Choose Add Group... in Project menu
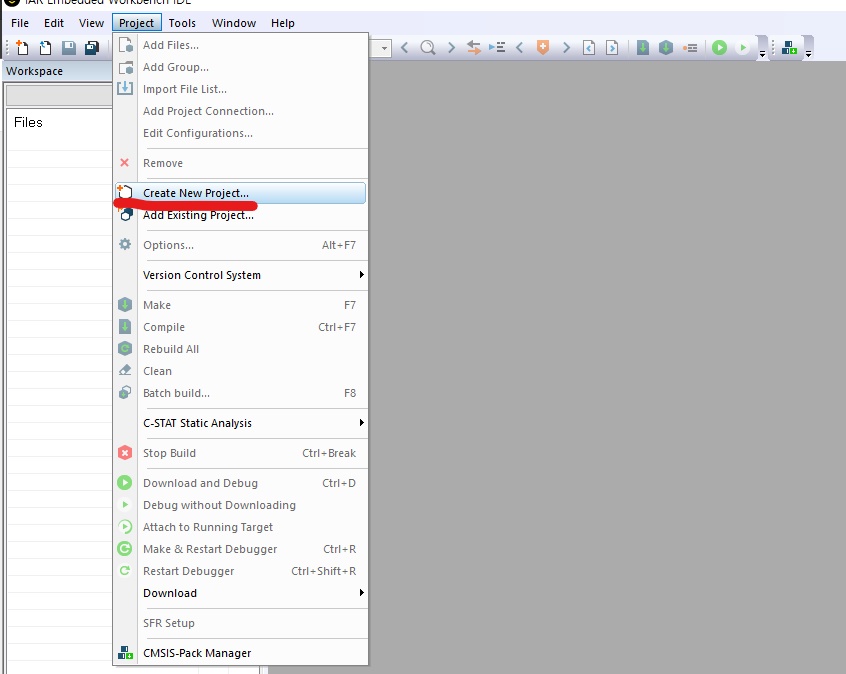 pyautogui.click(x=241, y=67)
